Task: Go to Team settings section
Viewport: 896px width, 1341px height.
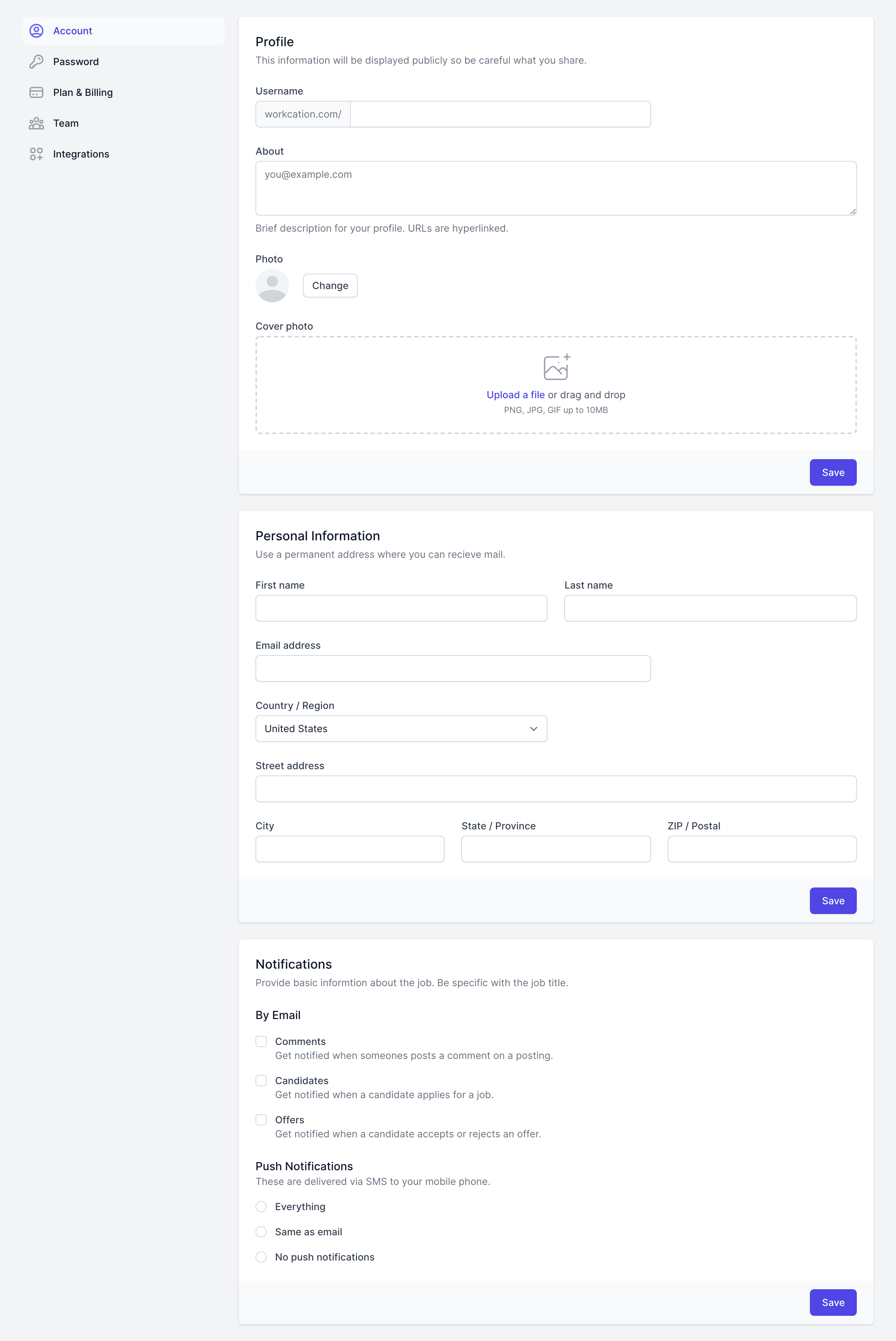Action: [66, 124]
